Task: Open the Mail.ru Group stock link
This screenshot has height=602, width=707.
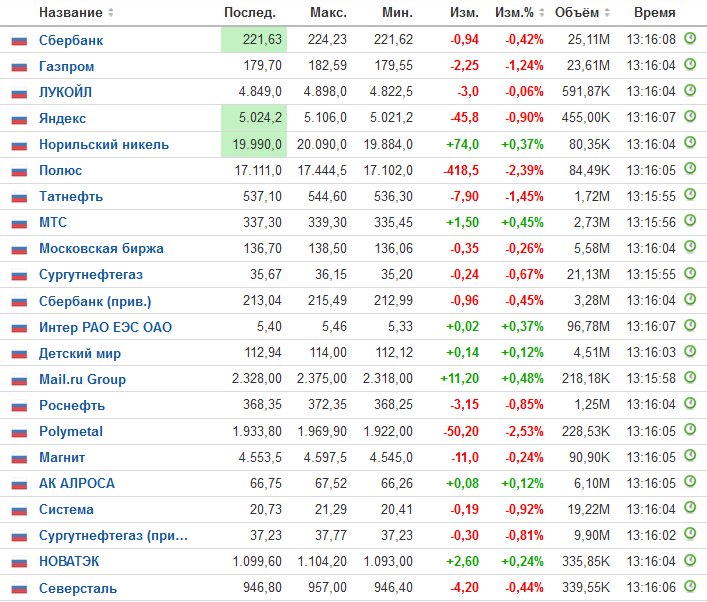Action: pos(83,379)
